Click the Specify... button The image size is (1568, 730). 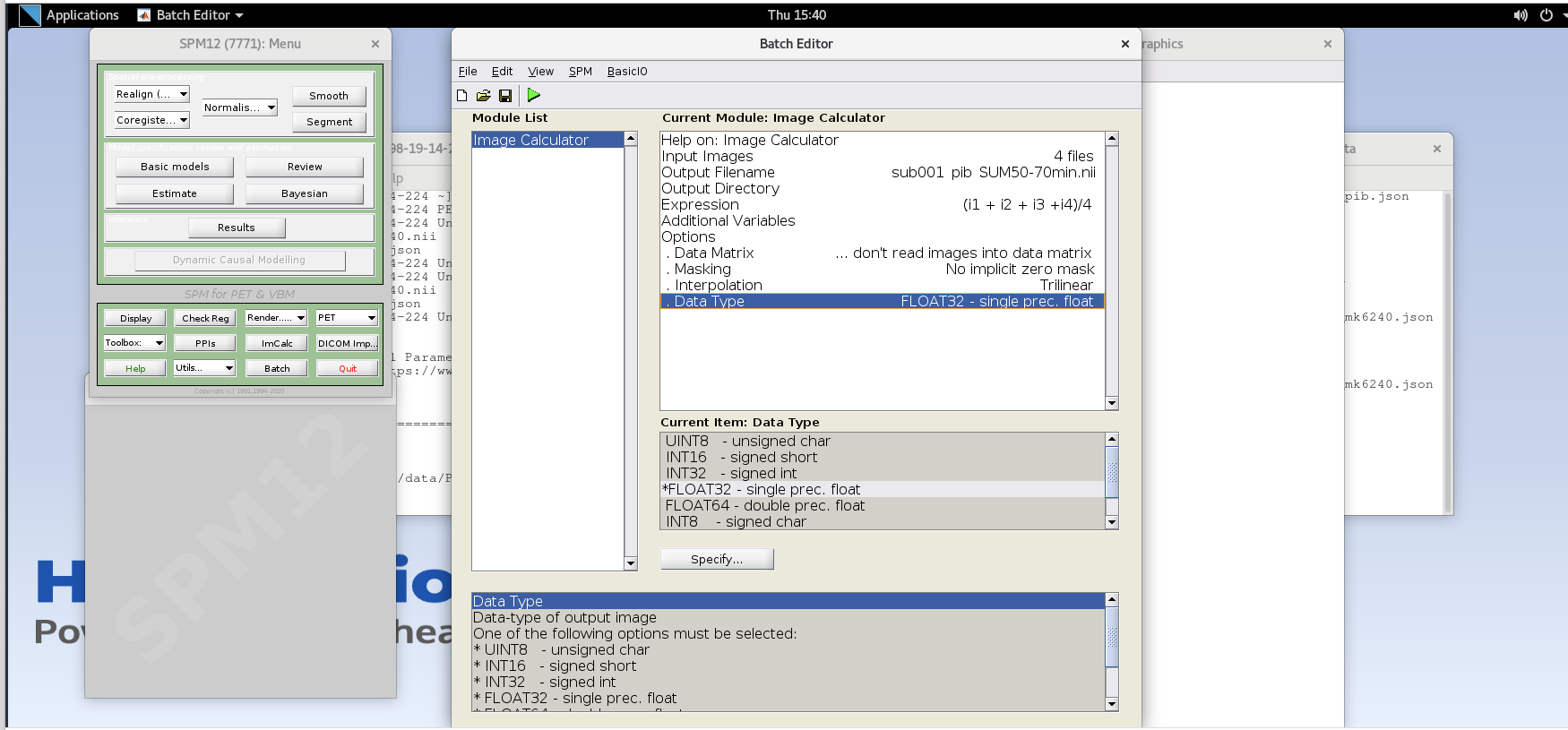[x=717, y=559]
